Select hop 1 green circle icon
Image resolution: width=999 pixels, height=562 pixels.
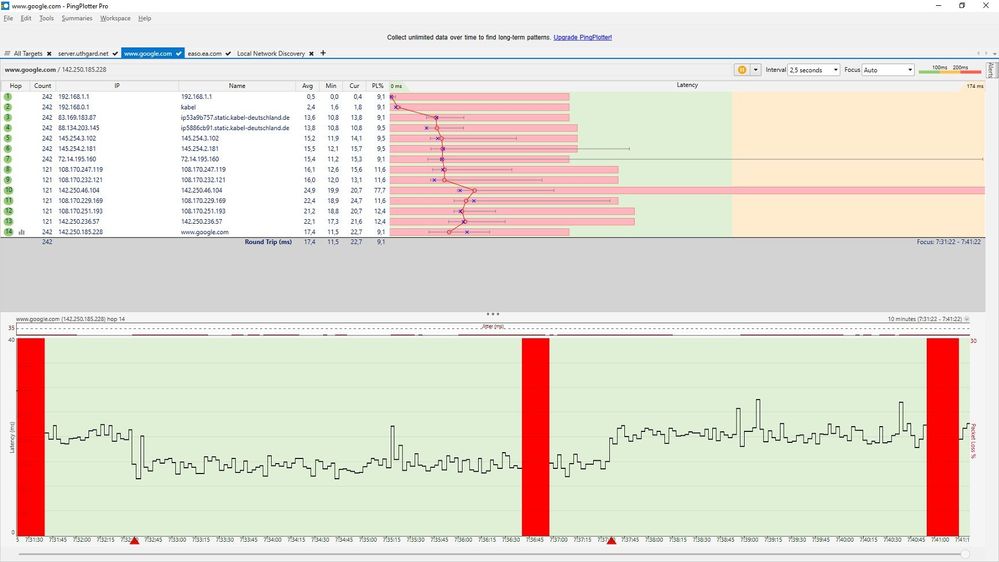point(8,97)
